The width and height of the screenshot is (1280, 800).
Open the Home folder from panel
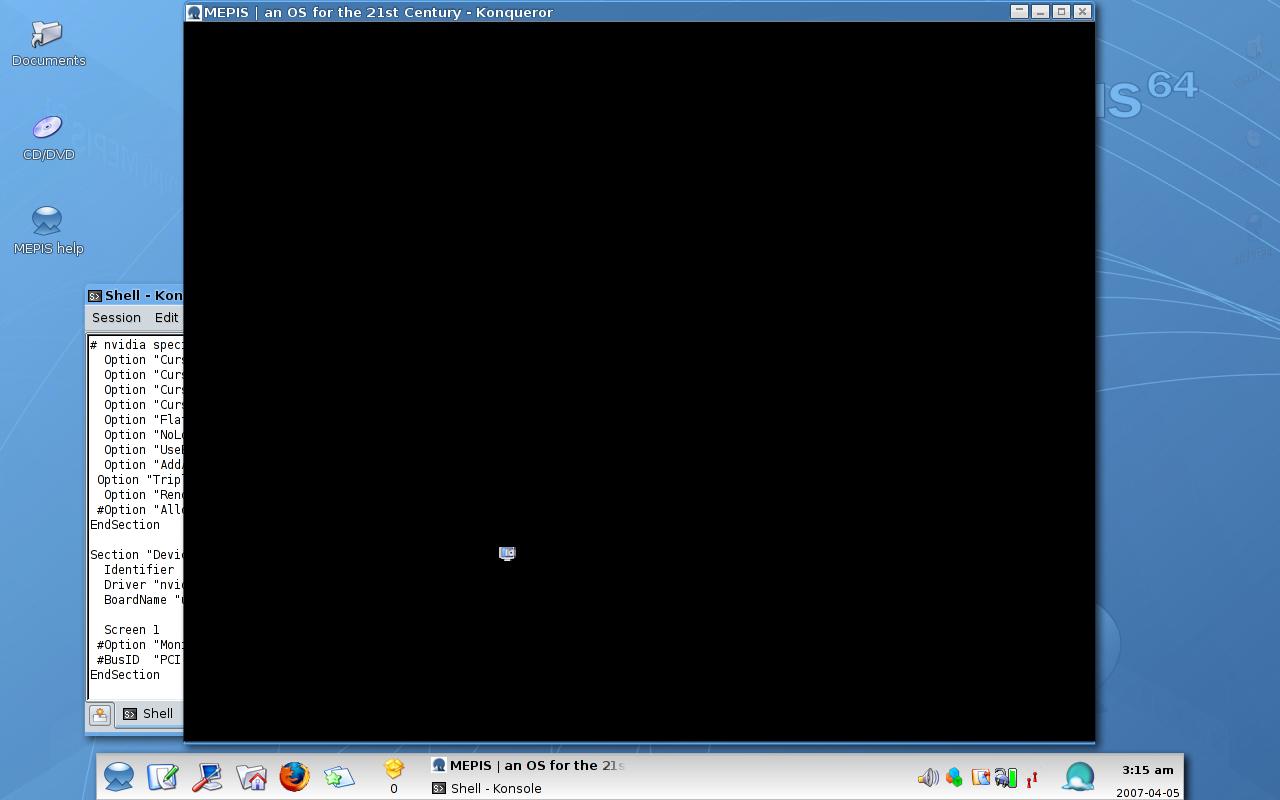(x=251, y=777)
